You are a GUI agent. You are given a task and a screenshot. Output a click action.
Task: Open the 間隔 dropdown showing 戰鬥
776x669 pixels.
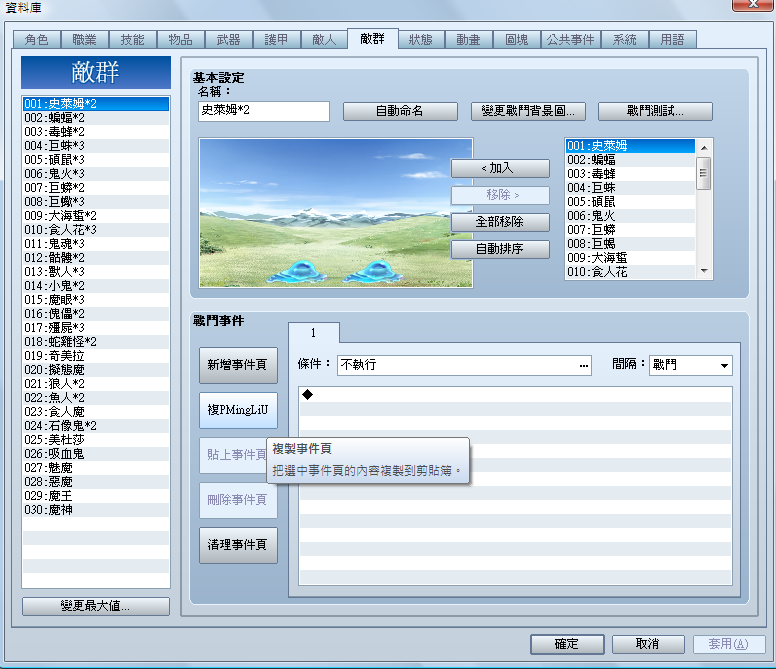[690, 365]
